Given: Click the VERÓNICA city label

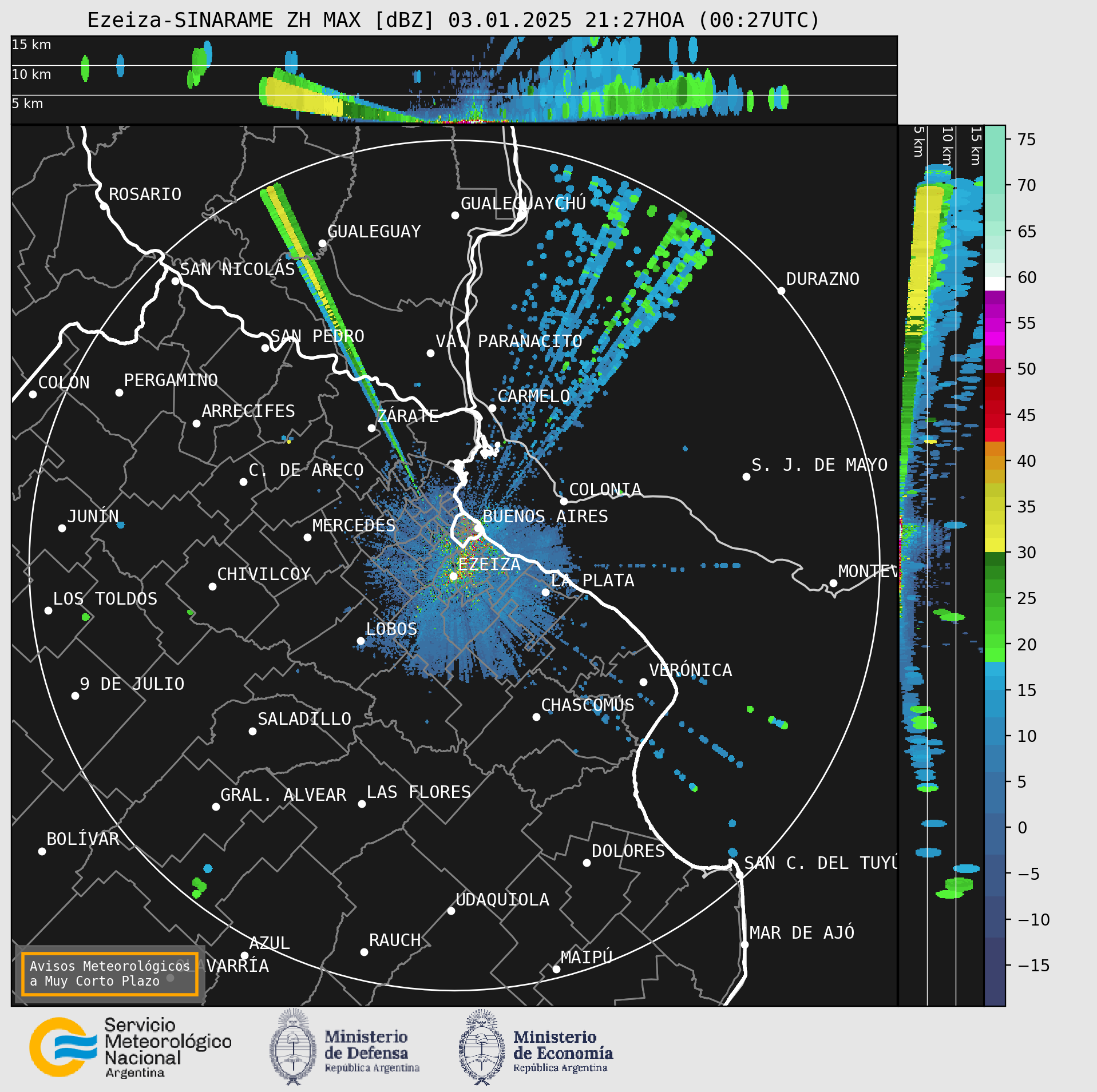Looking at the screenshot, I should pyautogui.click(x=690, y=670).
